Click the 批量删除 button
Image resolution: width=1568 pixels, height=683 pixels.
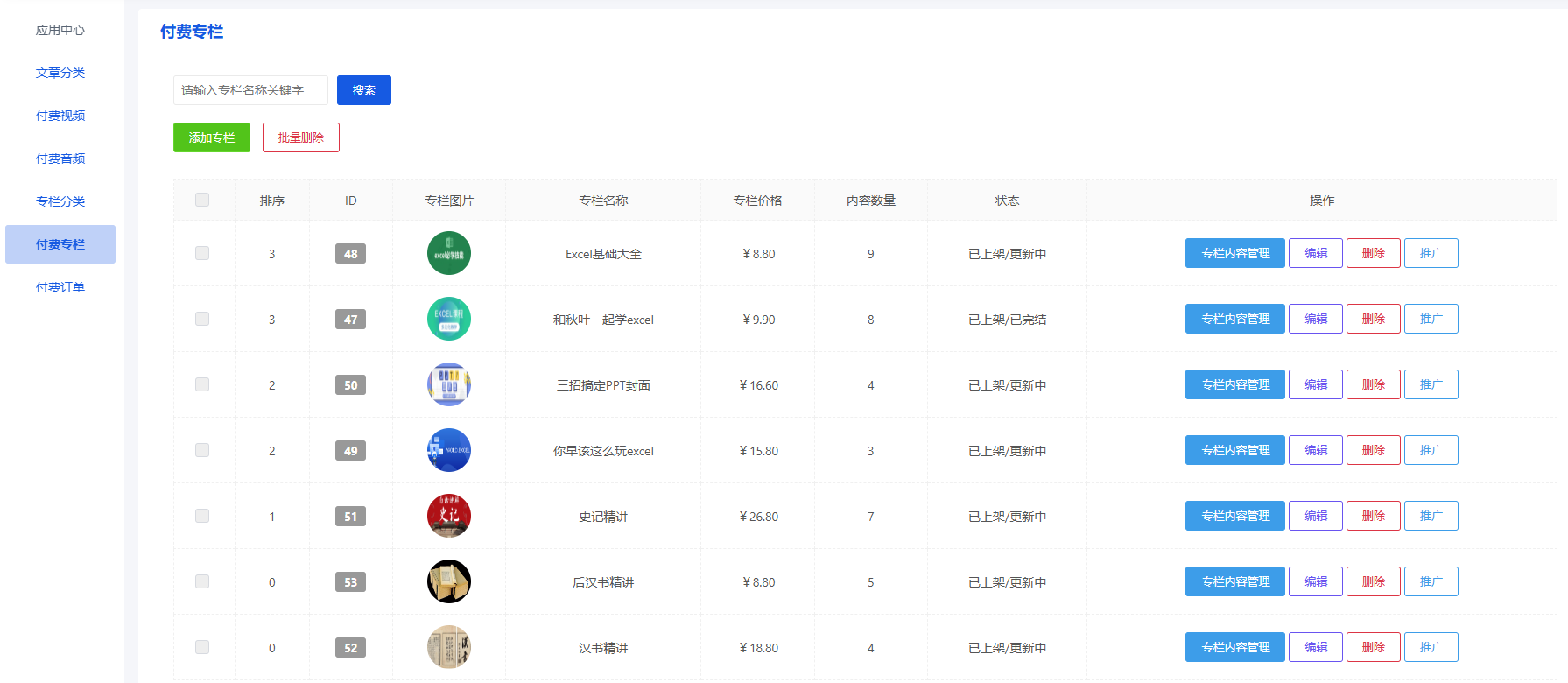pyautogui.click(x=300, y=137)
